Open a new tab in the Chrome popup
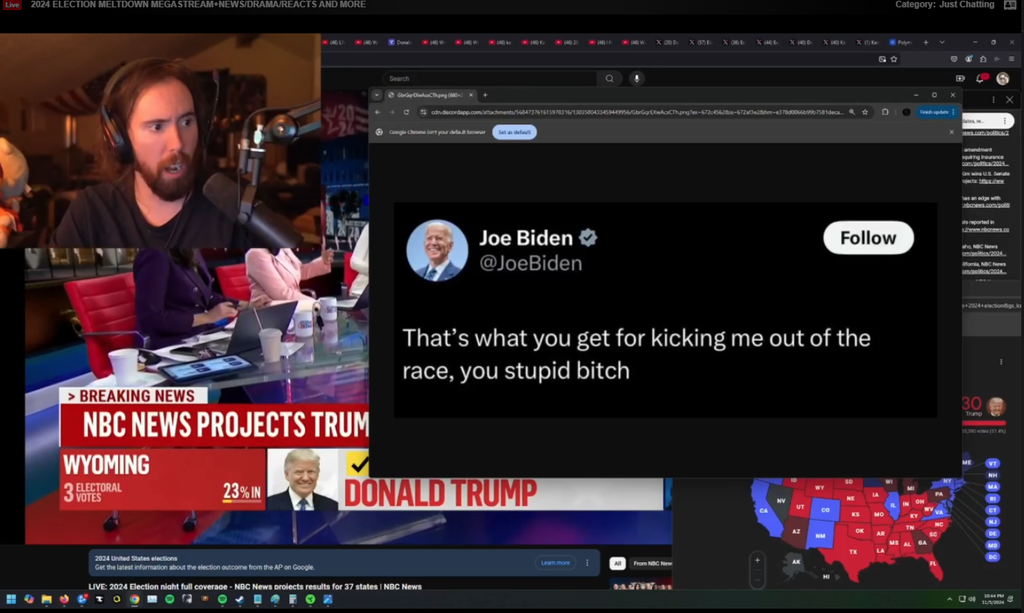 tap(486, 95)
